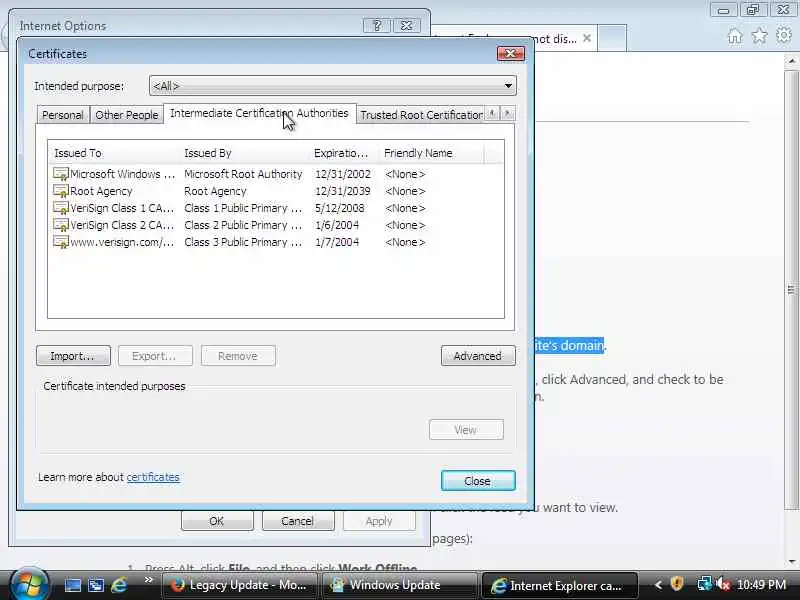Show hidden tray icons arrow
Viewport: 800px width, 600px height.
coord(658,585)
